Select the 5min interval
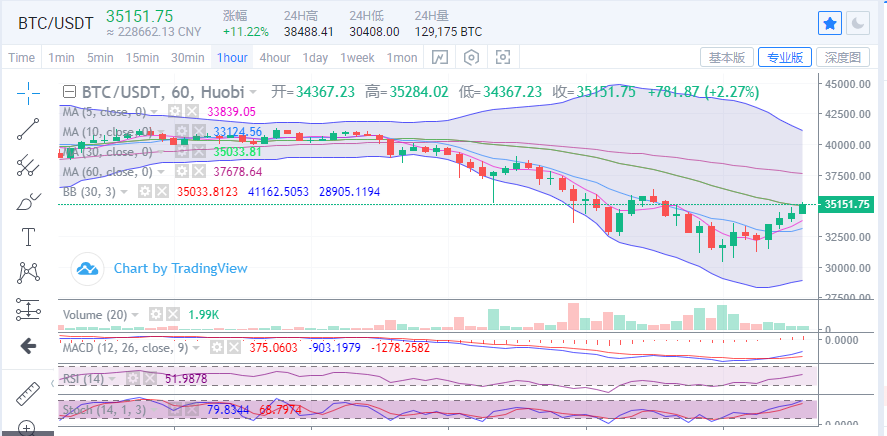This screenshot has width=887, height=436. click(100, 57)
